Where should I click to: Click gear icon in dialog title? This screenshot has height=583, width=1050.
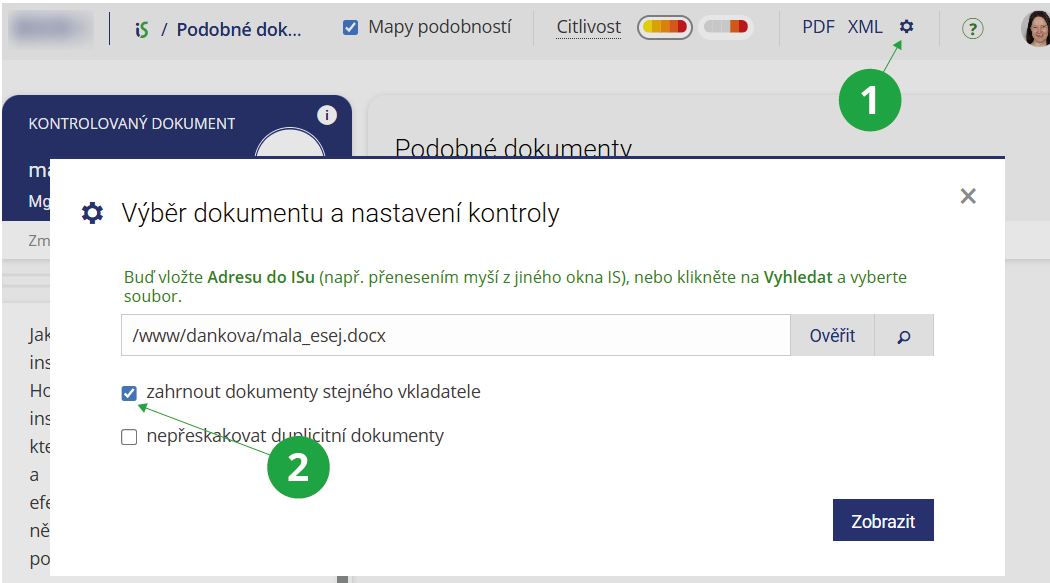click(x=93, y=212)
